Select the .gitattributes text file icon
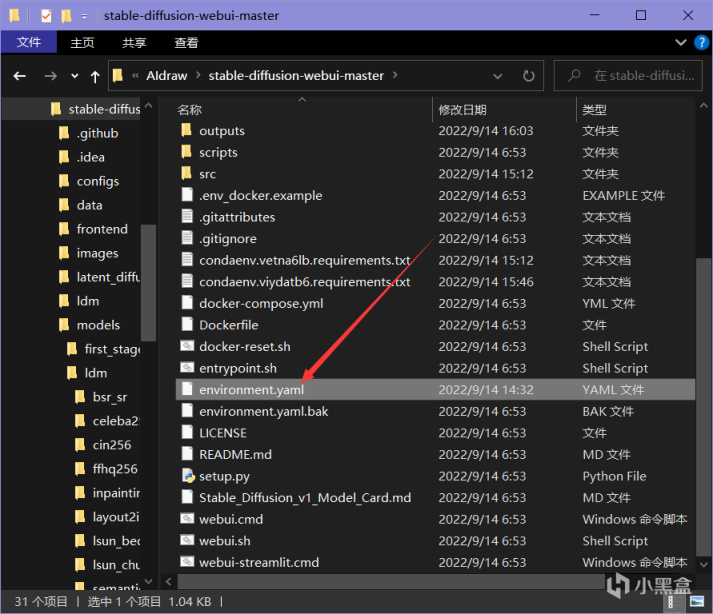The width and height of the screenshot is (713, 614). pos(187,216)
